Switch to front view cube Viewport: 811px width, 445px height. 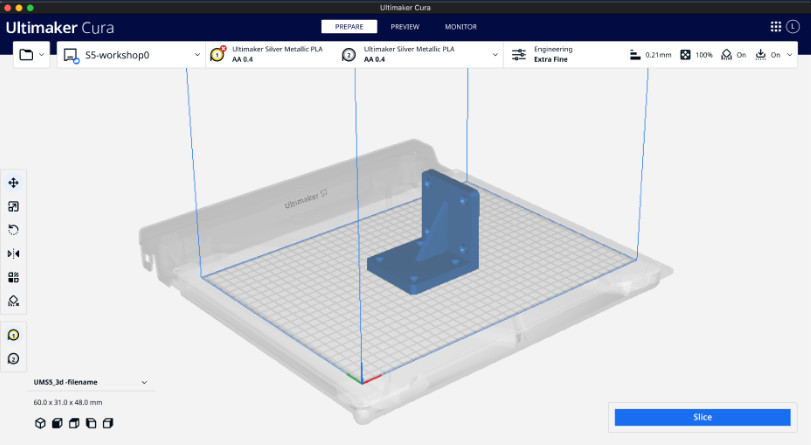tap(57, 423)
